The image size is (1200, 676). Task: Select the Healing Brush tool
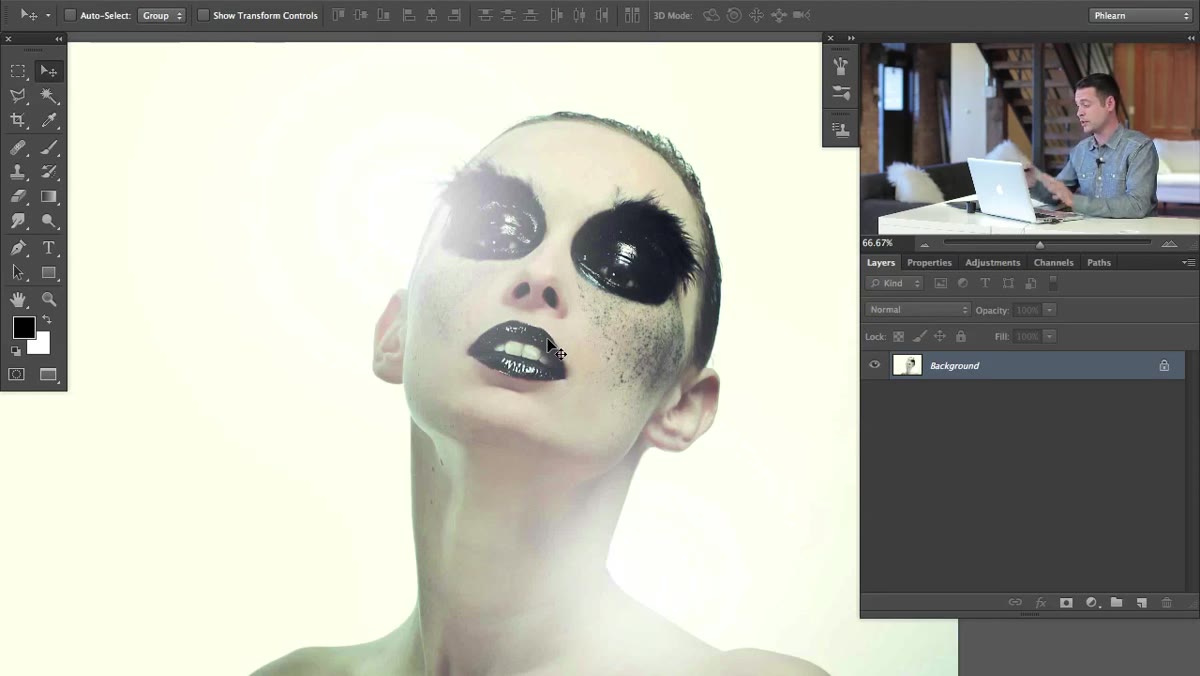point(18,148)
